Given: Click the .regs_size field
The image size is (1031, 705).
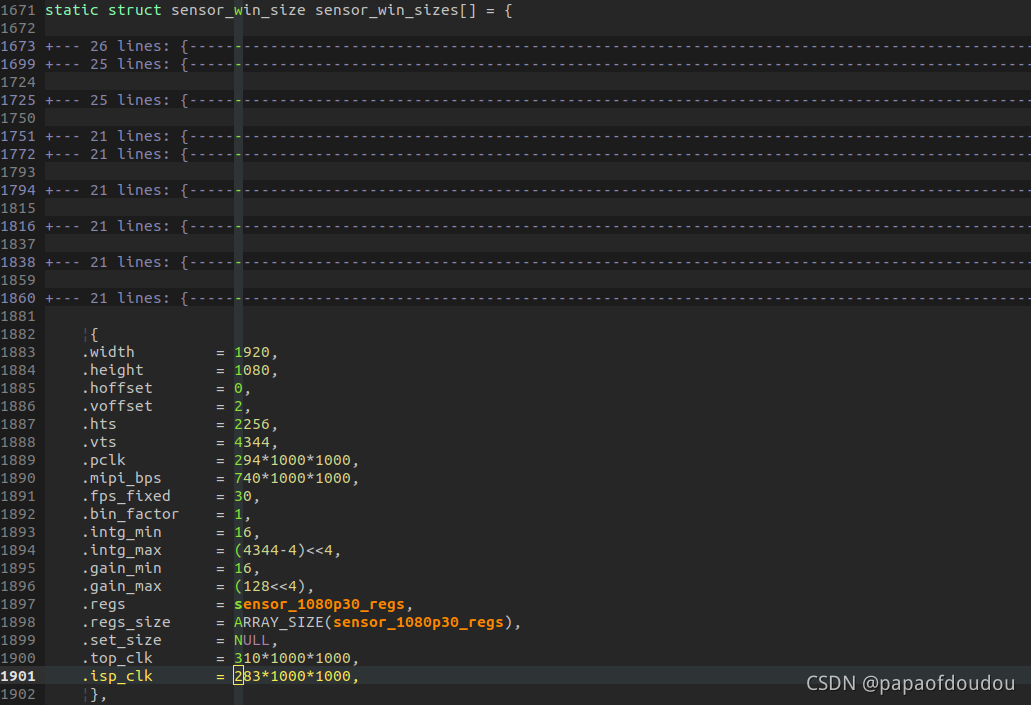Looking at the screenshot, I should (x=126, y=622).
